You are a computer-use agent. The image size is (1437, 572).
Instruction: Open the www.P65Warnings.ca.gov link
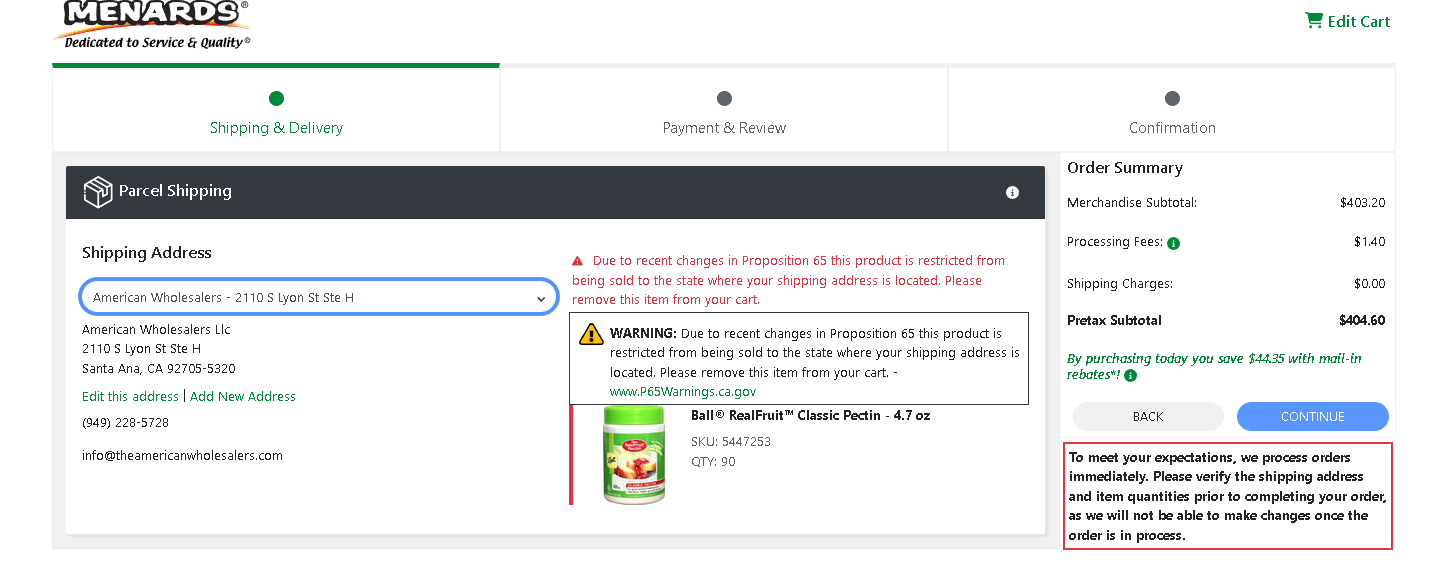point(683,391)
